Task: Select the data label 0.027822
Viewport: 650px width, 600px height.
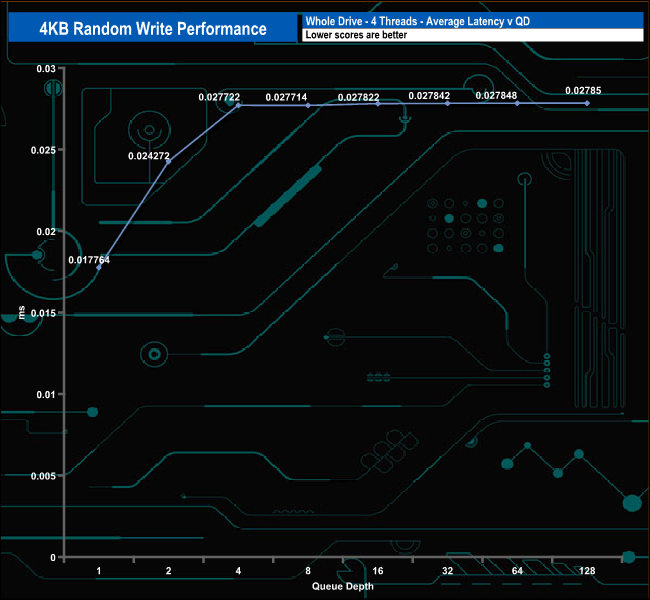Action: coord(358,97)
